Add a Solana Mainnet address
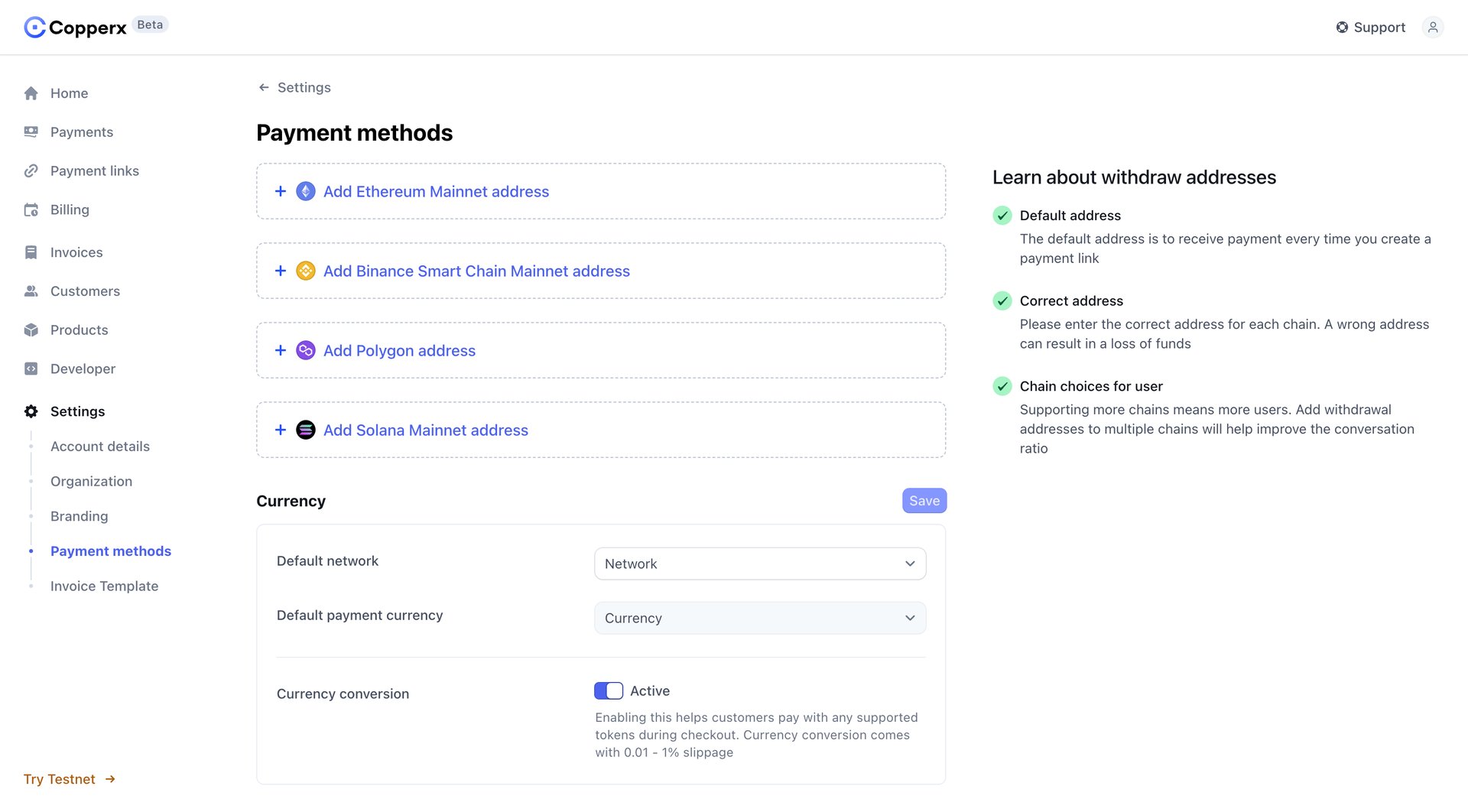Screen dimensions: 1468x812 [x=425, y=430]
